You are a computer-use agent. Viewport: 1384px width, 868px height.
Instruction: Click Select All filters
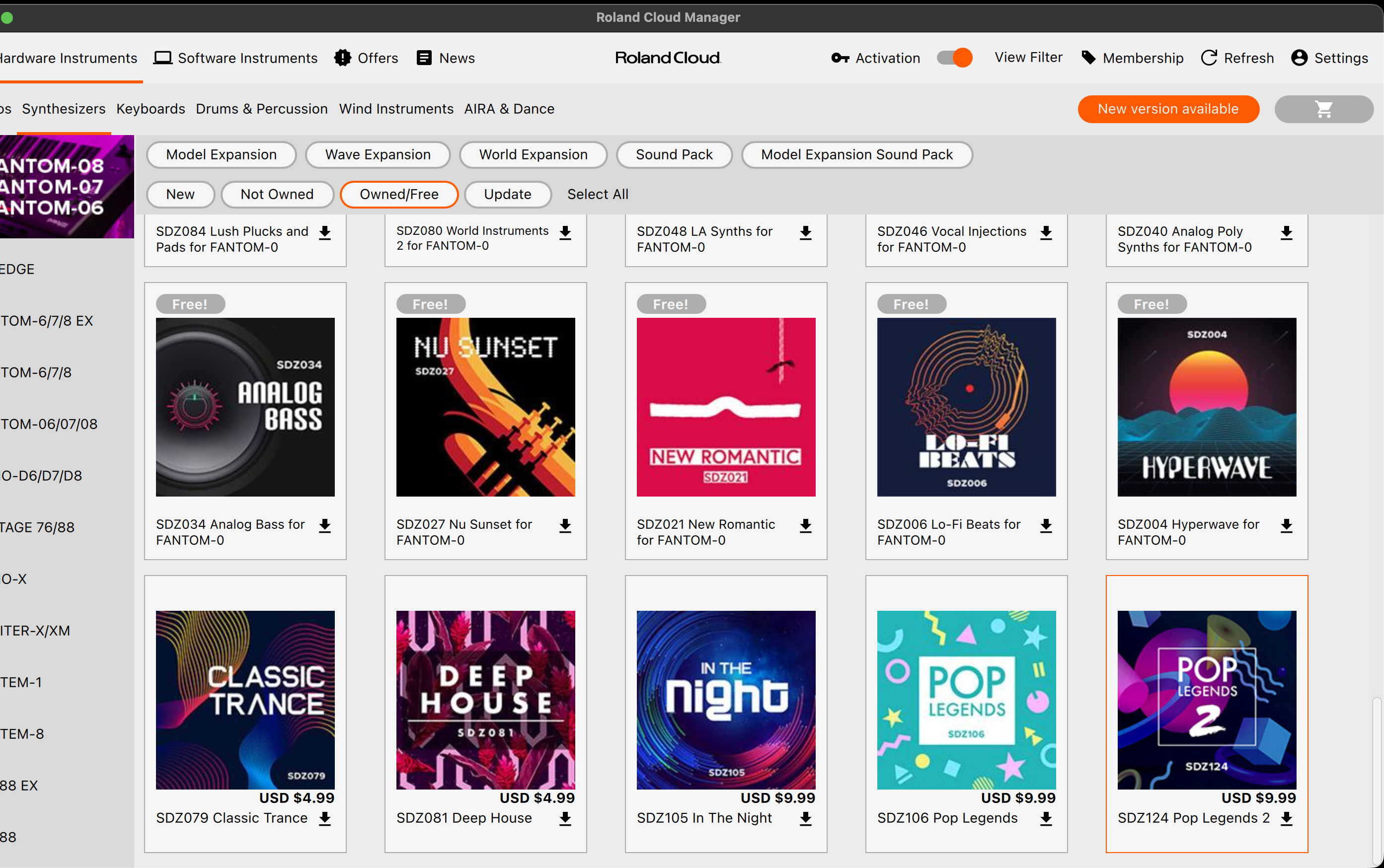pyautogui.click(x=598, y=194)
